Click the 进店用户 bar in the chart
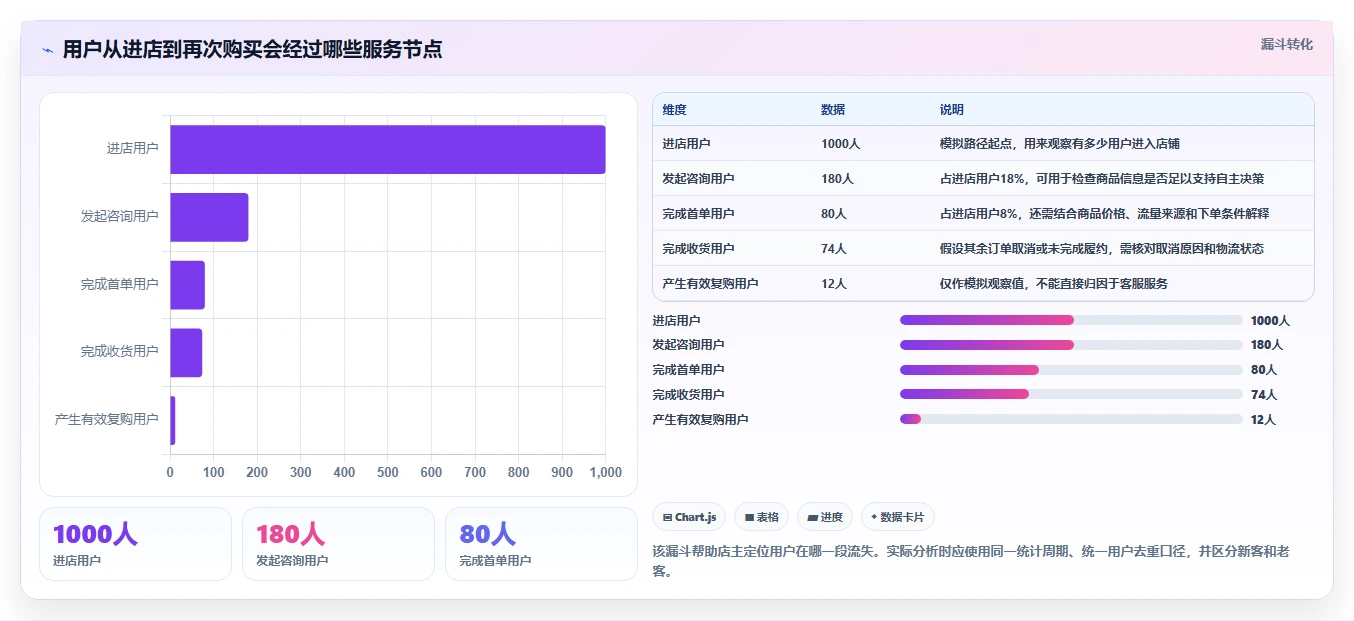 (388, 149)
